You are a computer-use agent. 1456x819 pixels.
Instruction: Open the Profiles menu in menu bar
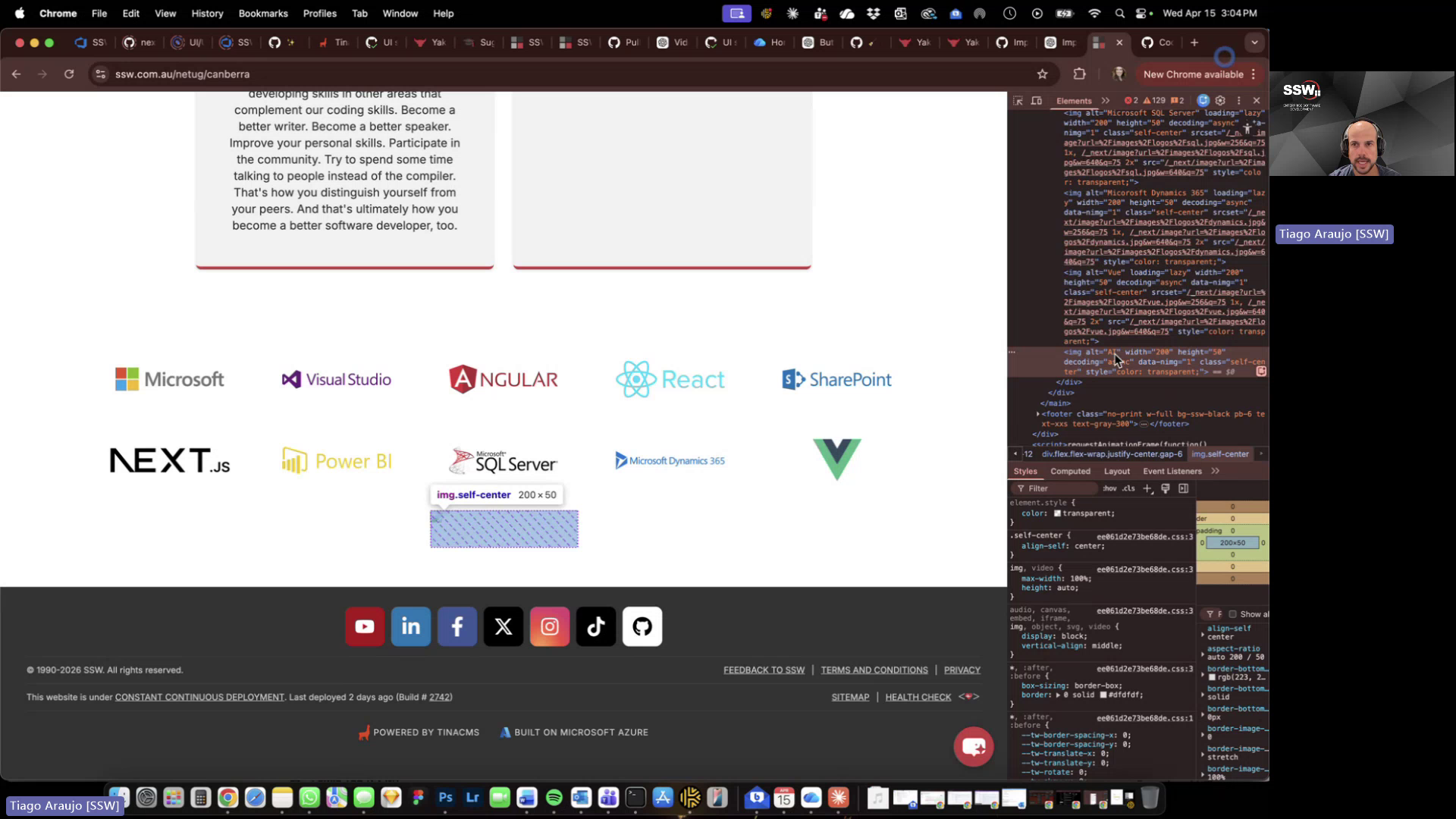[x=319, y=14]
